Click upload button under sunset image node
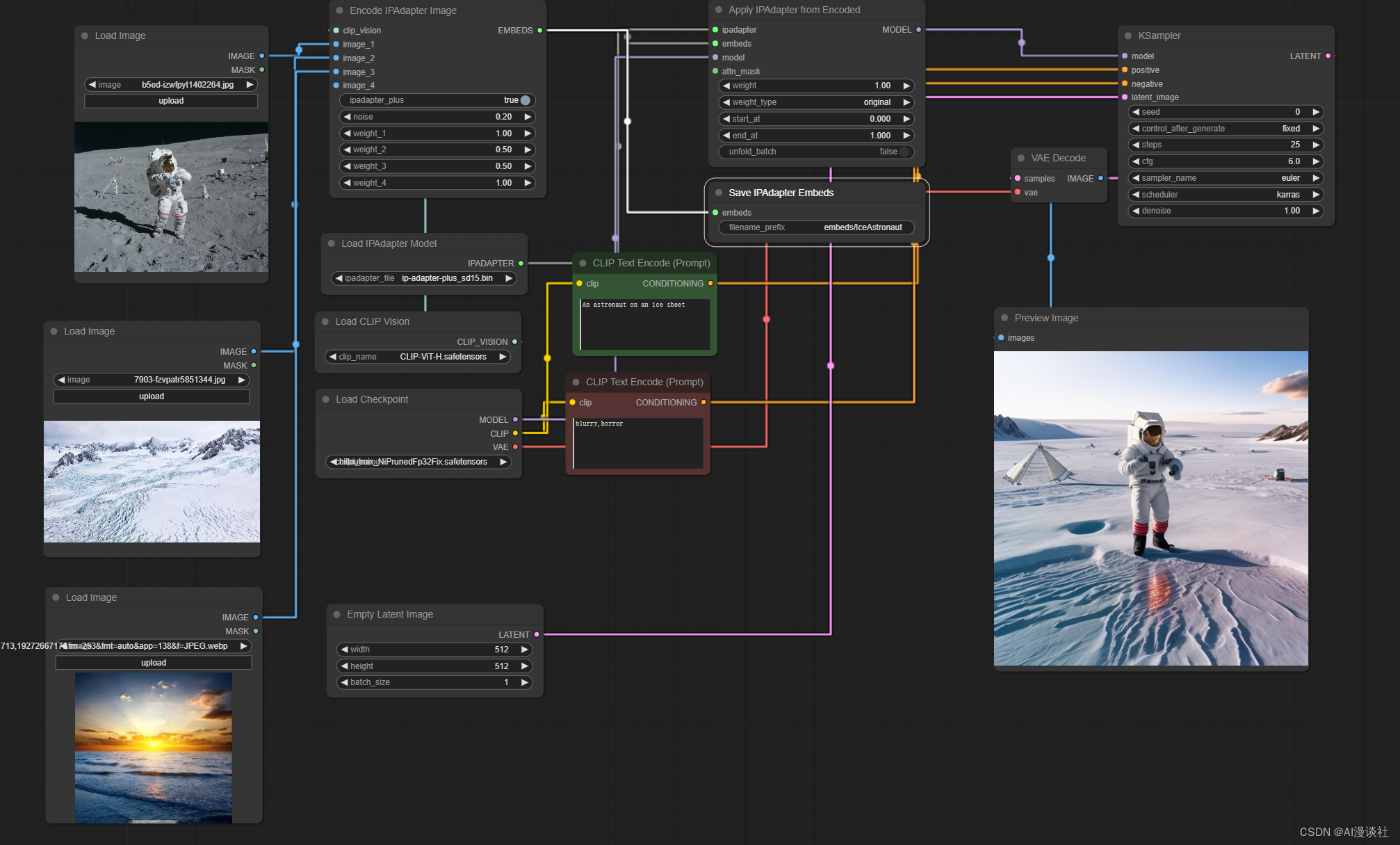1400x845 pixels. [154, 663]
